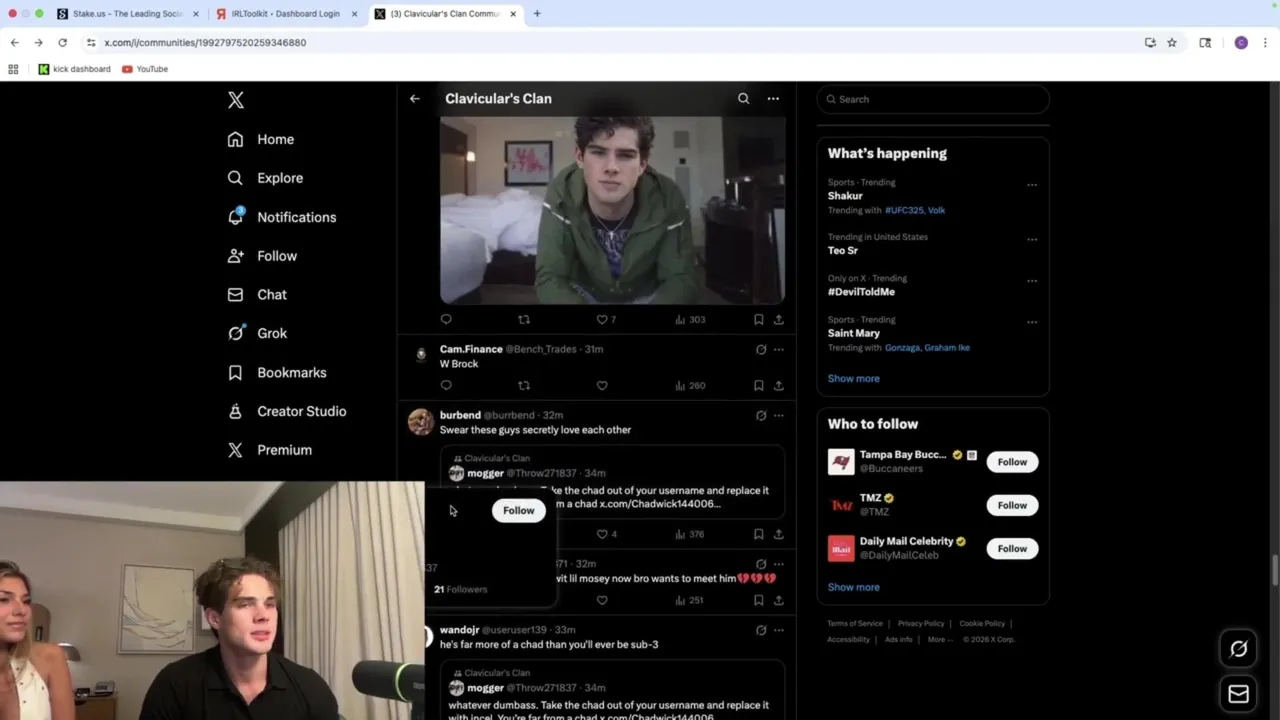Open community more options menu
Viewport: 1280px width, 720px height.
773,99
